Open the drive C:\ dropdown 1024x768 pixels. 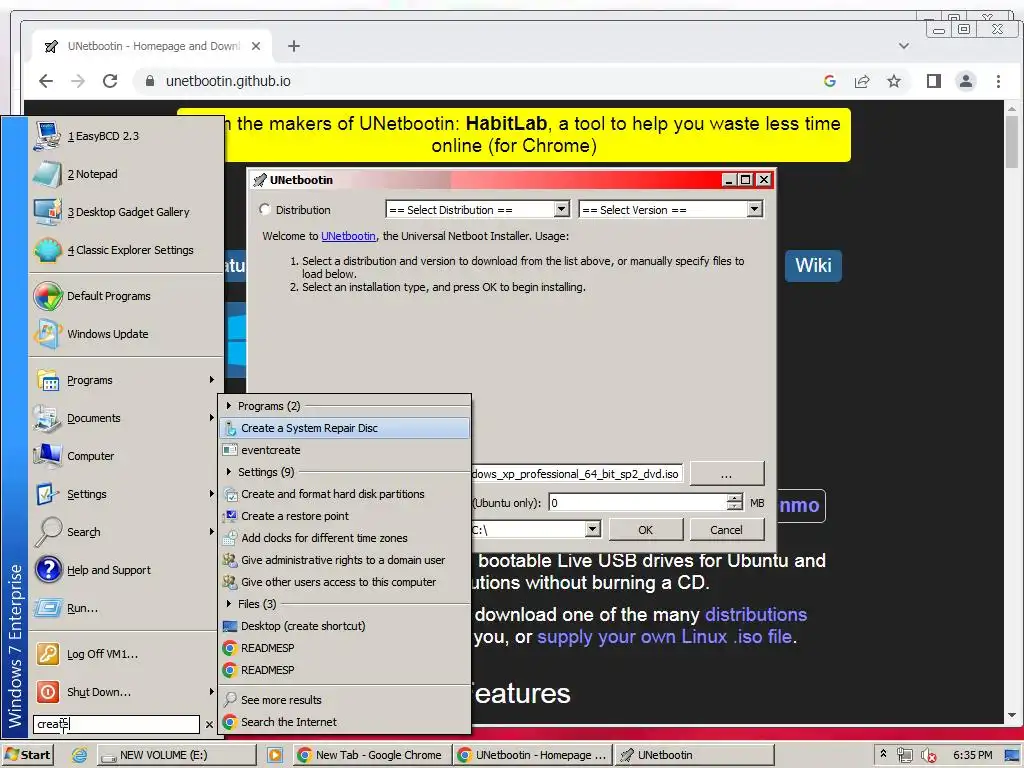(592, 529)
